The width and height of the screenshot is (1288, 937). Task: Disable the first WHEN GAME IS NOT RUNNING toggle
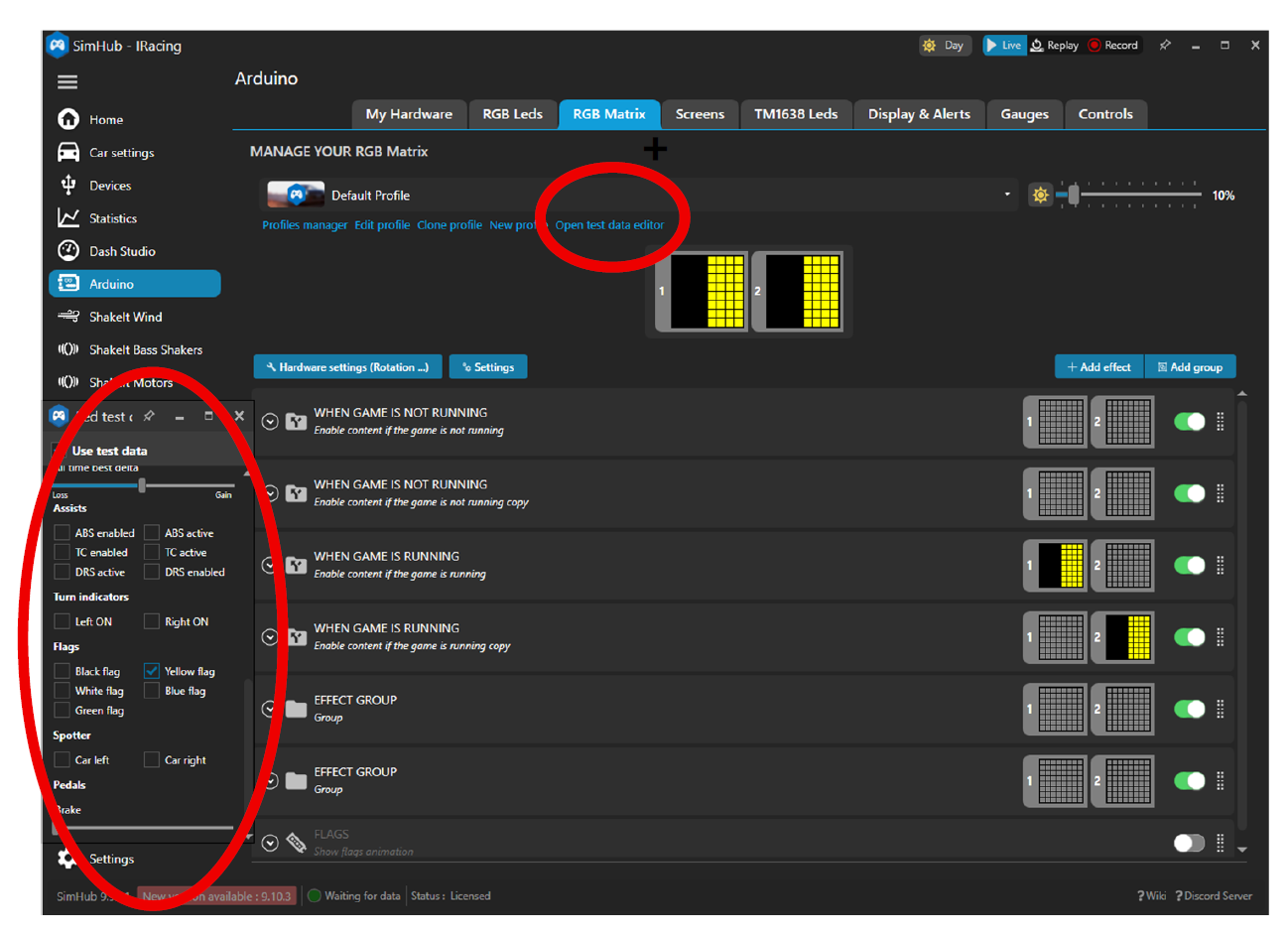point(1189,422)
